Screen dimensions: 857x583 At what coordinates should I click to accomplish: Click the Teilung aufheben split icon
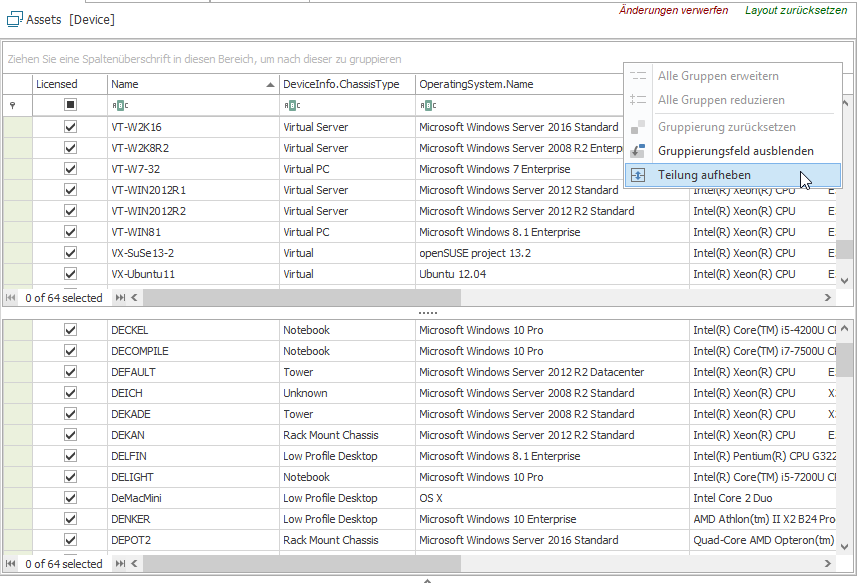[x=638, y=175]
